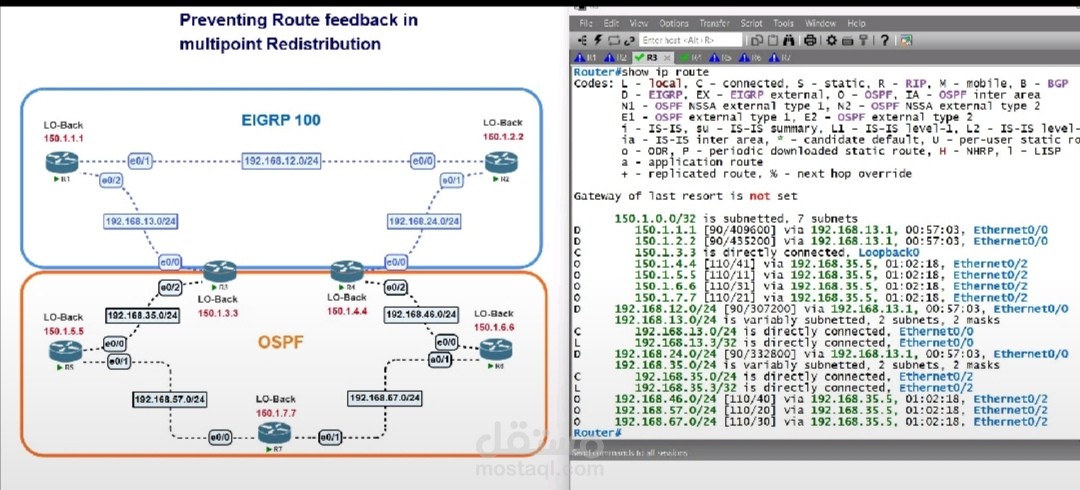Click the Connect in Tab toolbar icon

(614, 41)
